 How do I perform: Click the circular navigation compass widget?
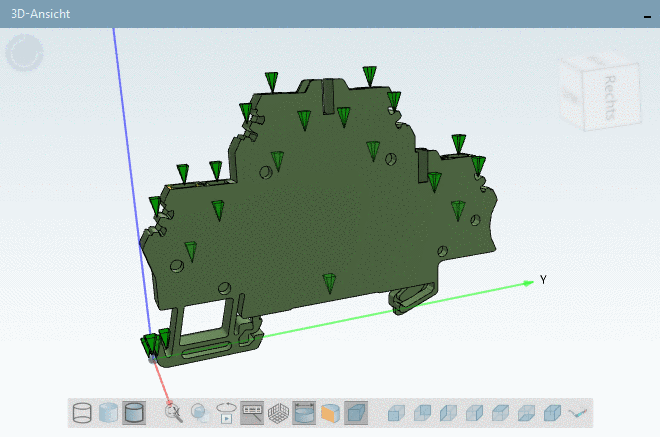[x=24, y=53]
